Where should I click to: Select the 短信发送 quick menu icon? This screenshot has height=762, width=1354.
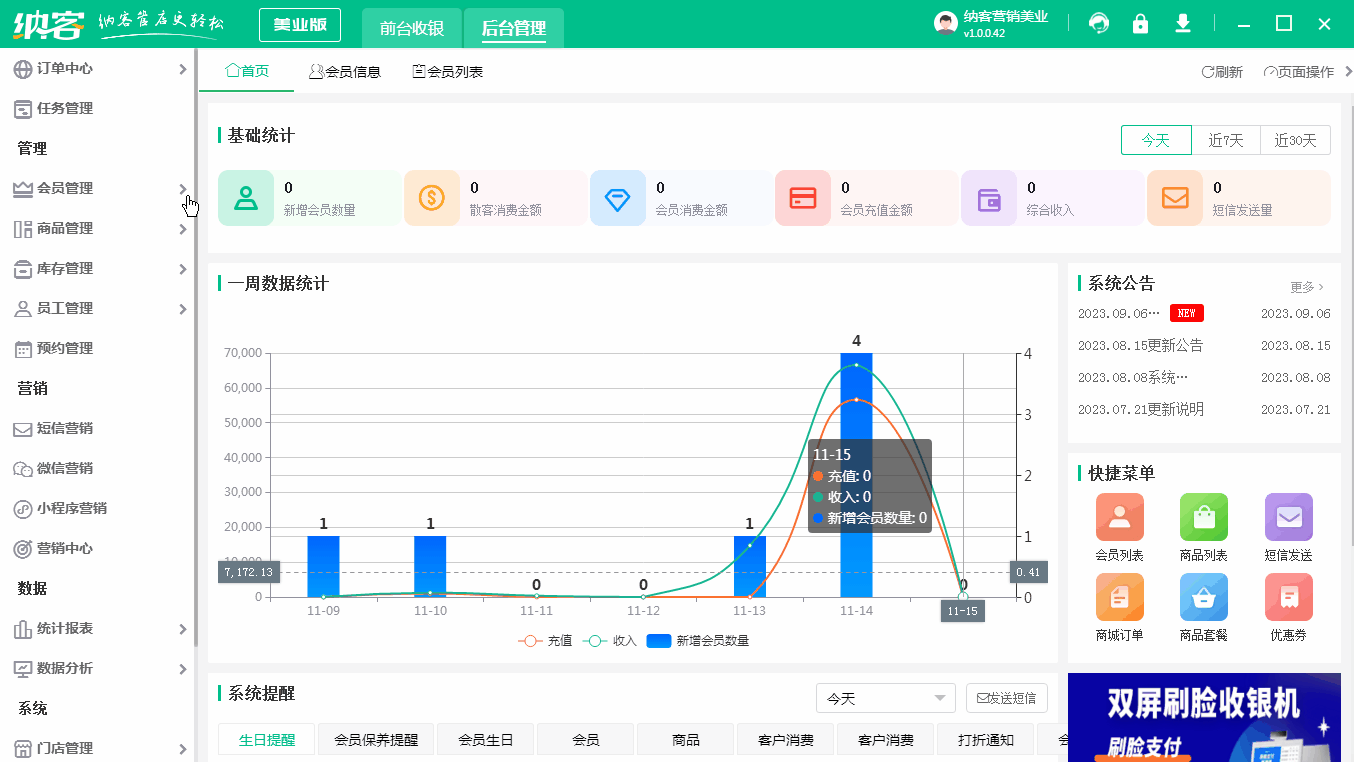point(1288,517)
